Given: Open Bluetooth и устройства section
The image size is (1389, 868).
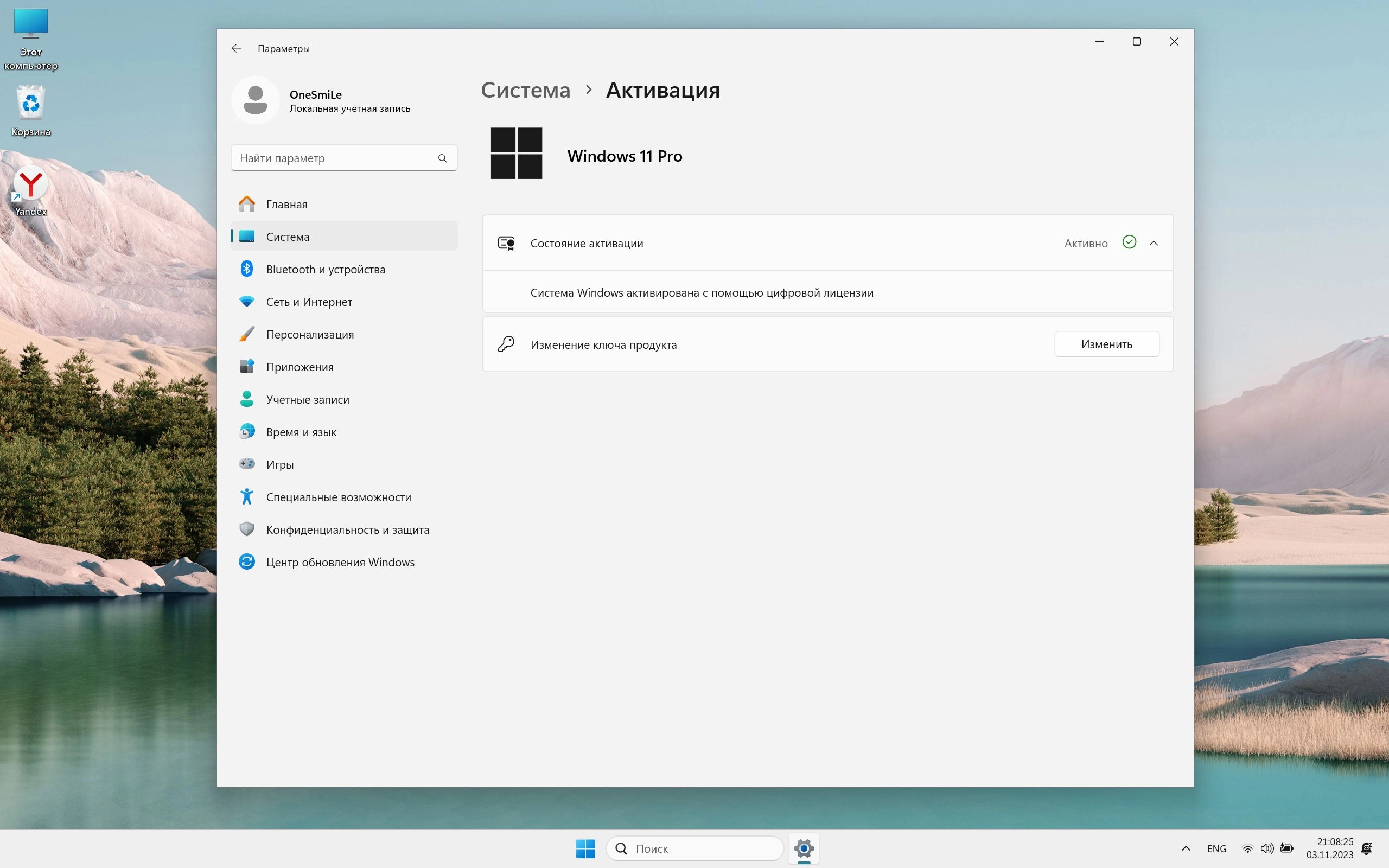Looking at the screenshot, I should [x=326, y=269].
